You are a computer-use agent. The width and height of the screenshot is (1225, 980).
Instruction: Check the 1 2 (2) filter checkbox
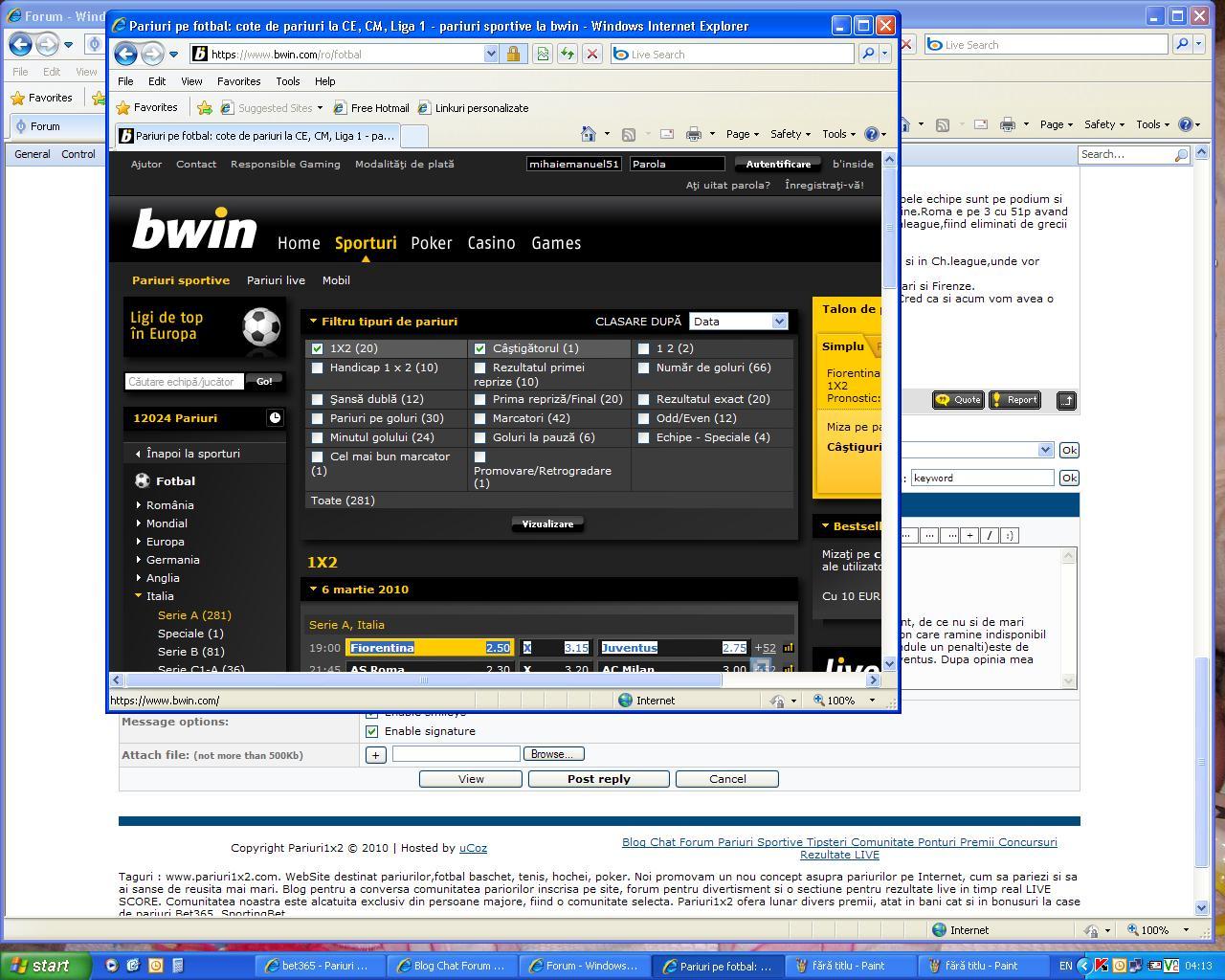pos(644,348)
